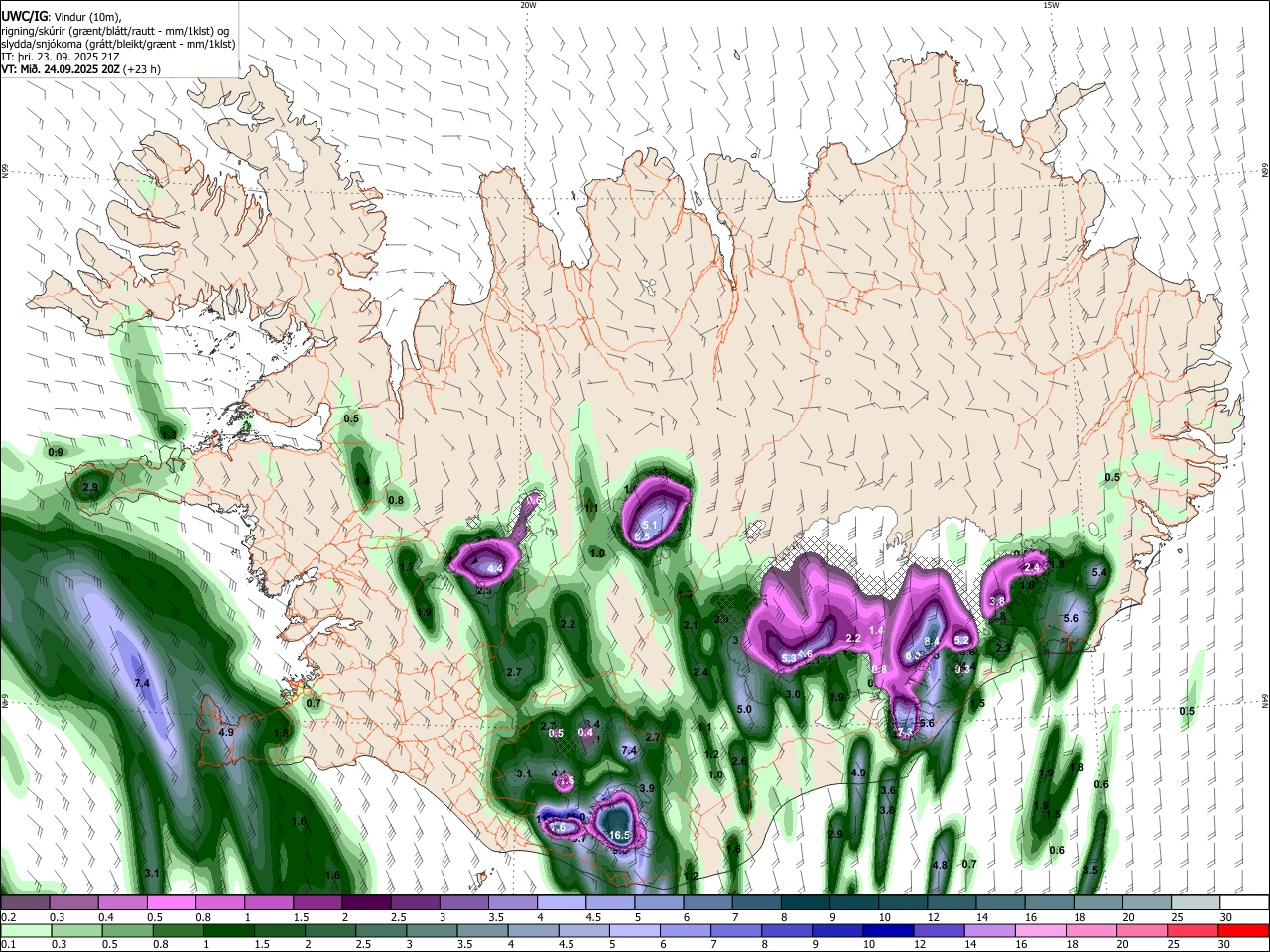Click the 30 label of the rain legend

[x=1225, y=945]
